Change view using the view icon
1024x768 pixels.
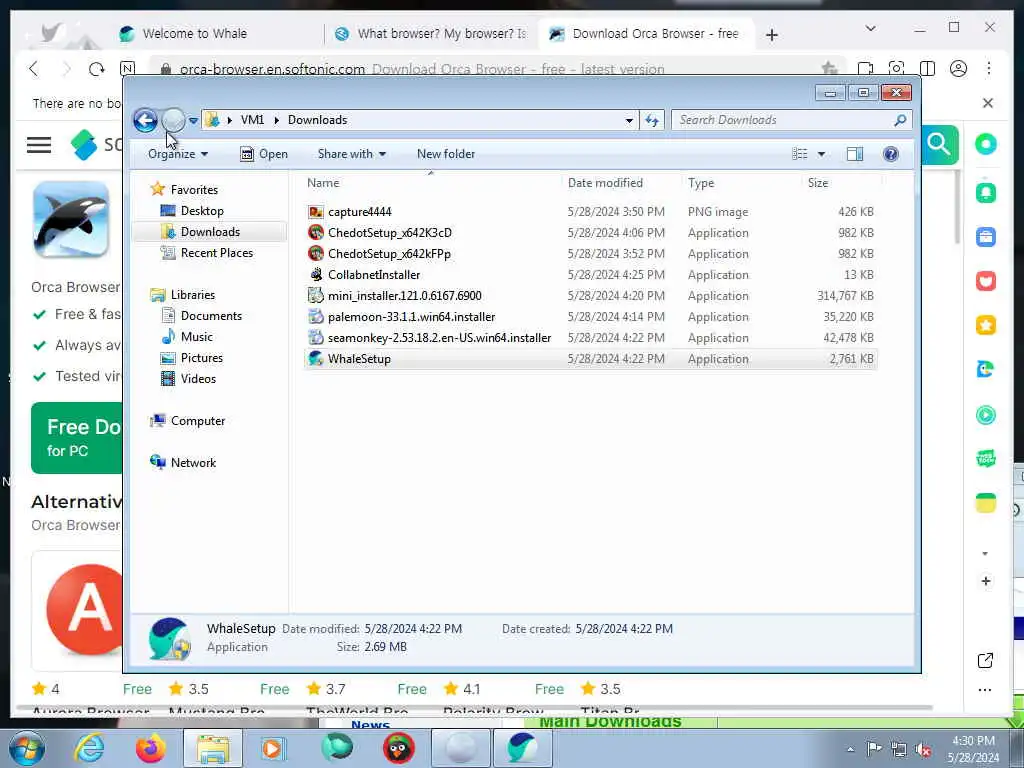pyautogui.click(x=800, y=154)
